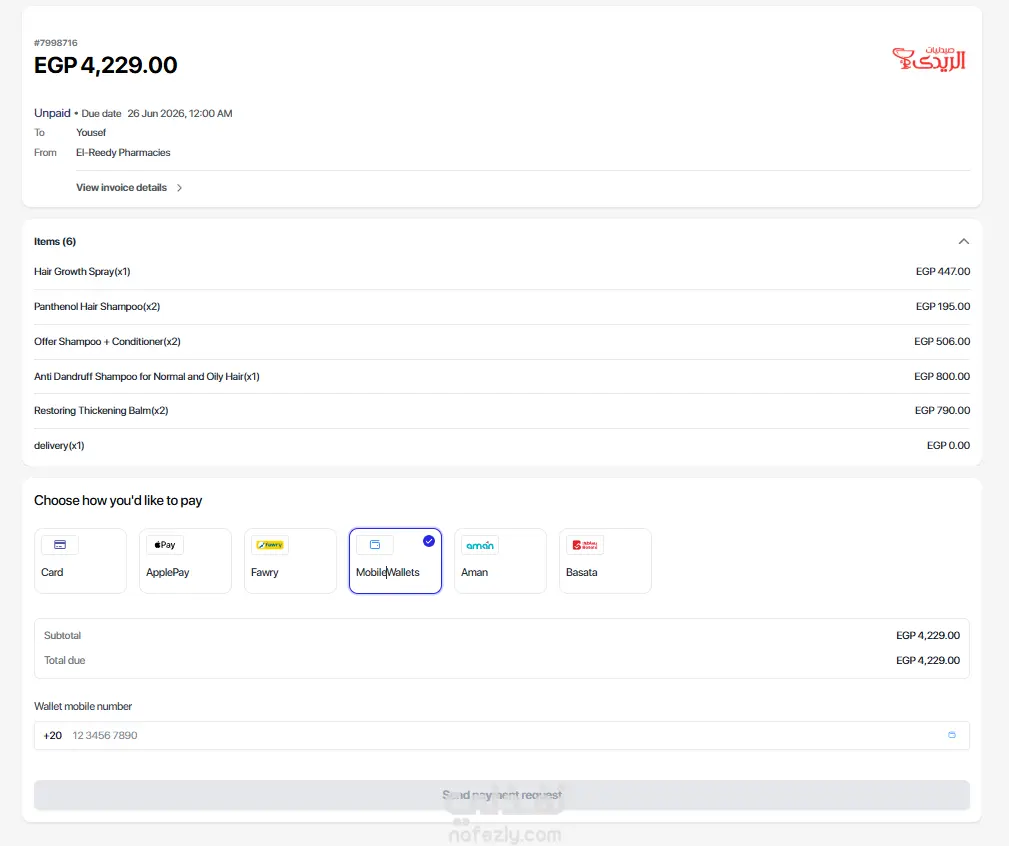Click the blue checkmark on Mobile Wallets
Viewport: 1009px width, 846px height.
429,541
